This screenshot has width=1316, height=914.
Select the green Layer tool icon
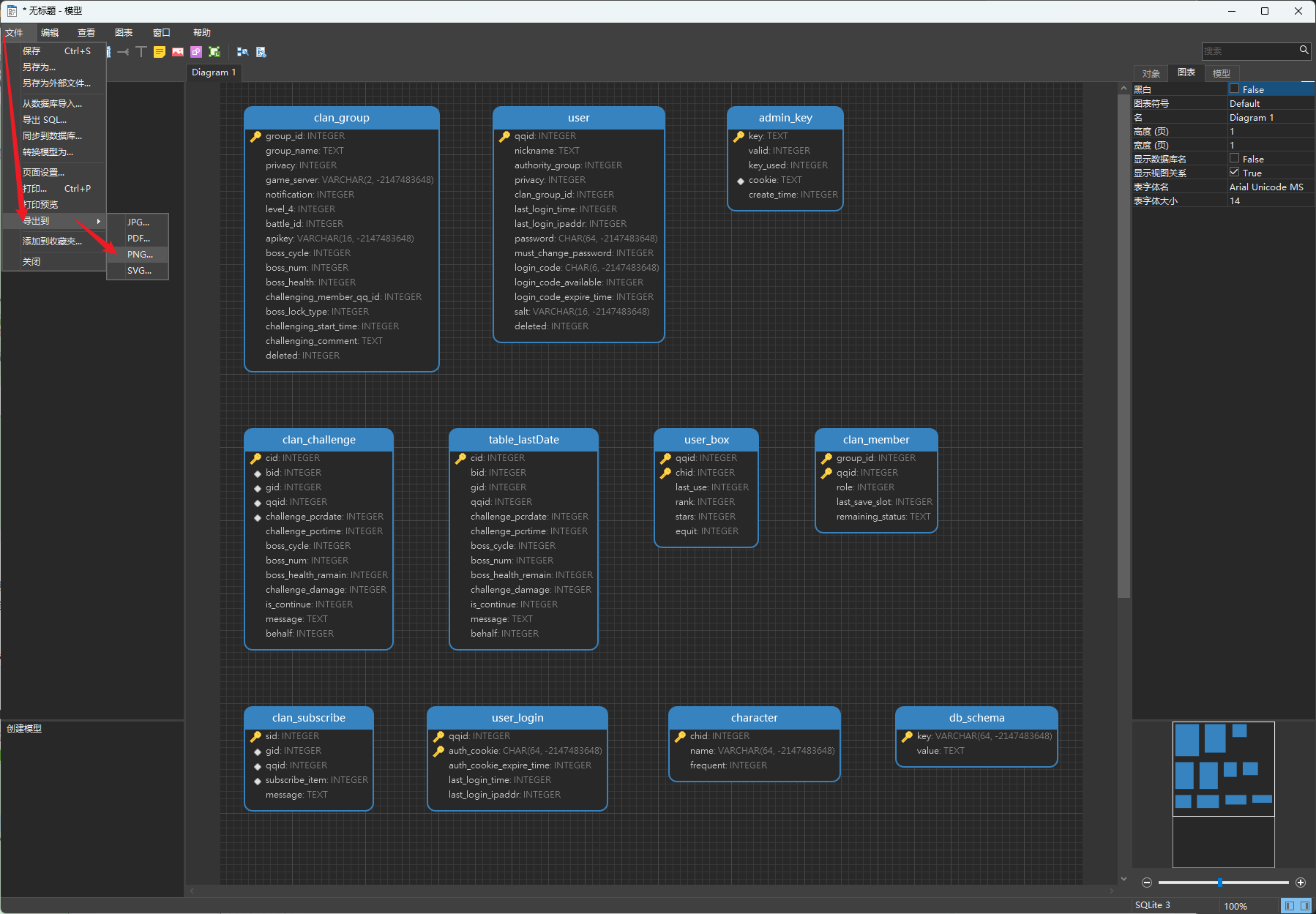214,52
